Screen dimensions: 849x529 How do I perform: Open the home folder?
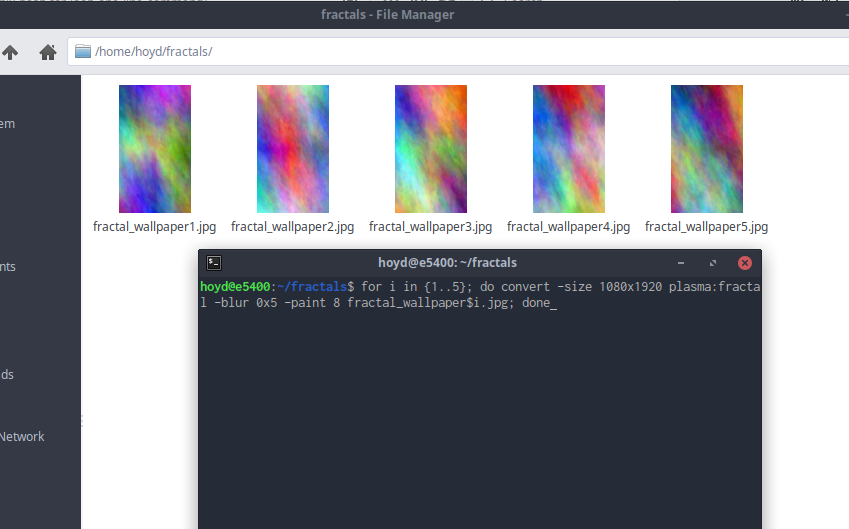click(x=46, y=52)
